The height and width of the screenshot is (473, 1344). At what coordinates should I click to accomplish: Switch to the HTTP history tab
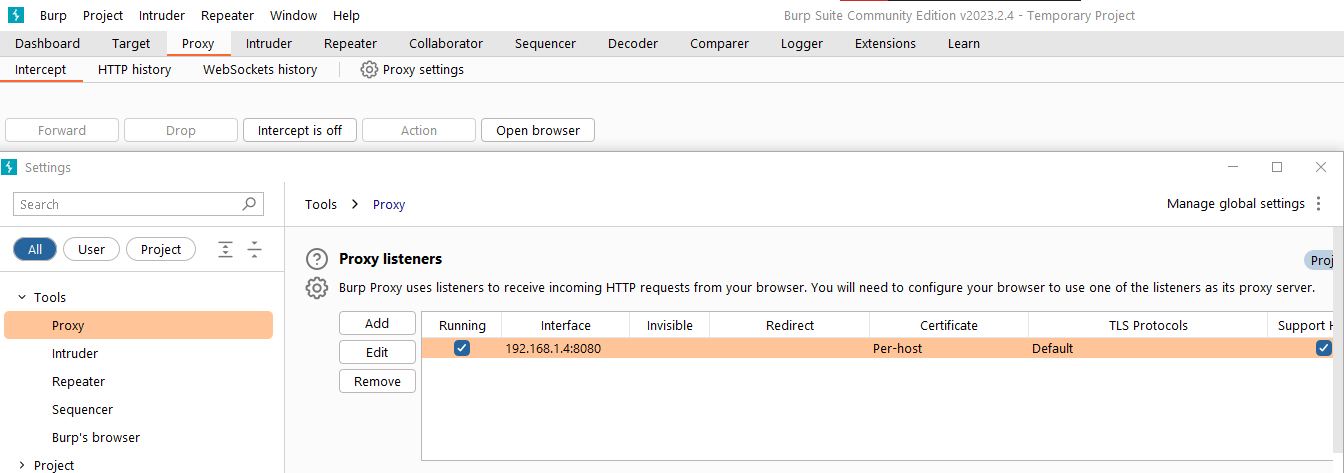coord(134,70)
